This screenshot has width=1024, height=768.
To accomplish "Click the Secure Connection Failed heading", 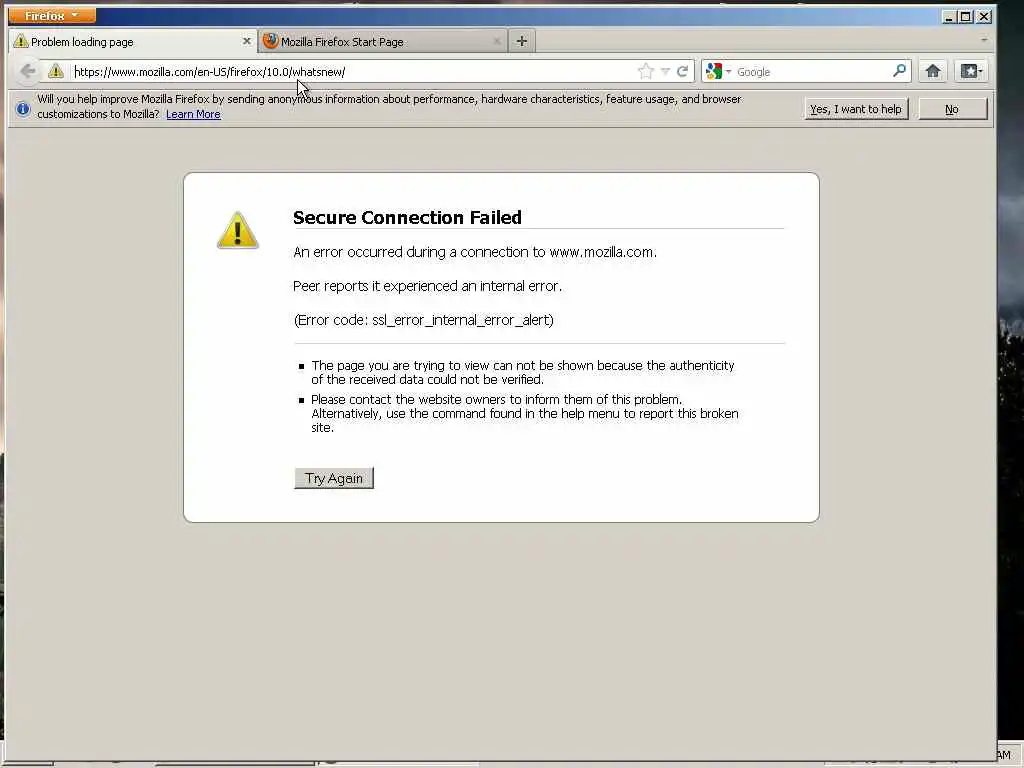I will tap(407, 217).
